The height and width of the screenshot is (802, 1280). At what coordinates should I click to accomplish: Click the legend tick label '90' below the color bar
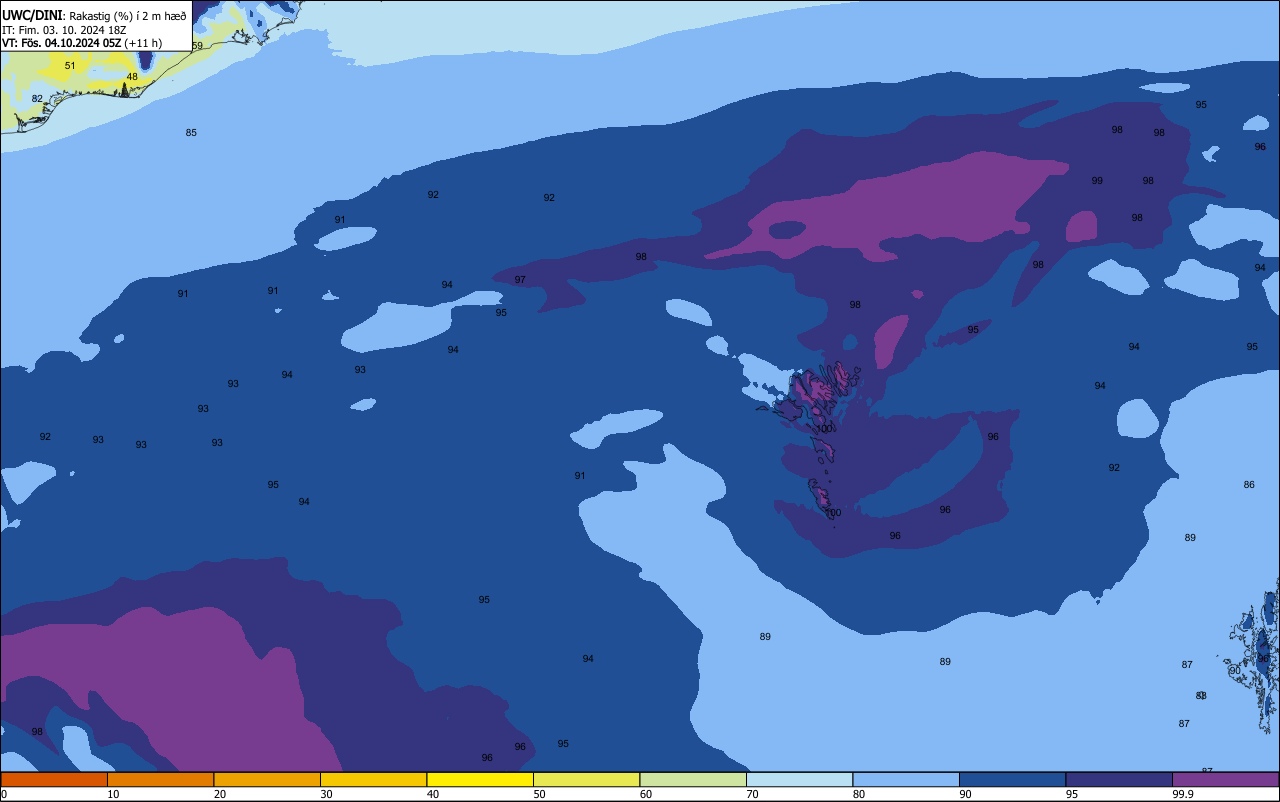click(x=965, y=794)
